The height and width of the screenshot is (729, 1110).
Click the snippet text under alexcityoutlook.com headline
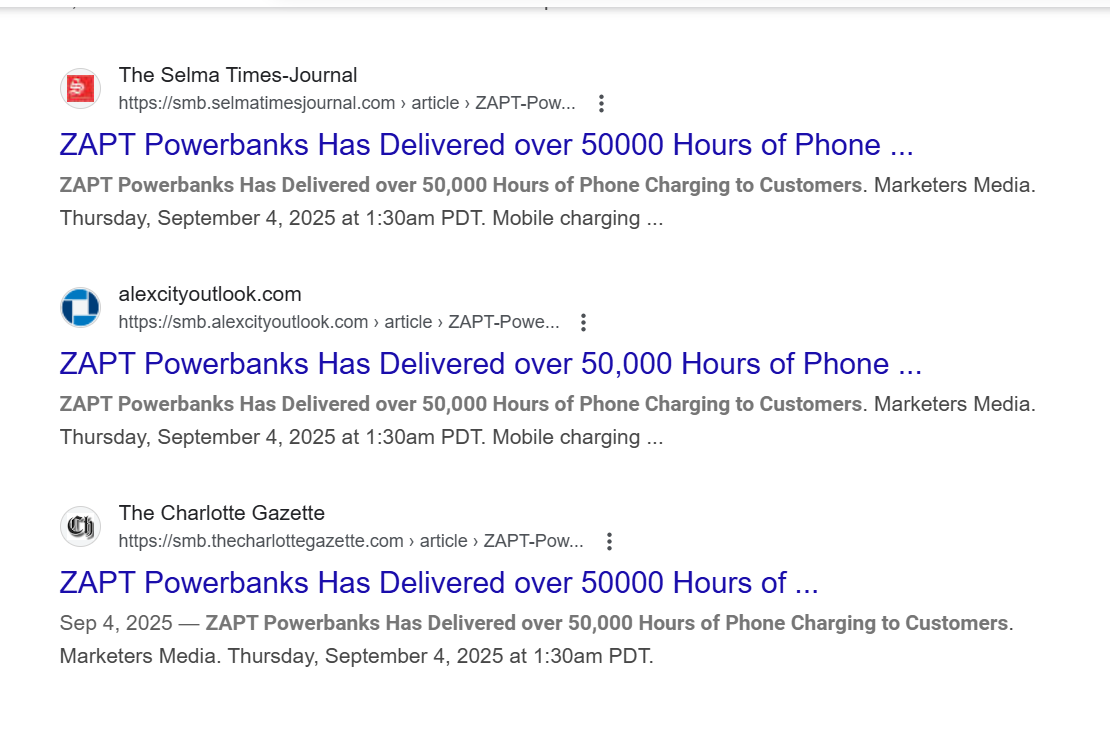(x=460, y=404)
